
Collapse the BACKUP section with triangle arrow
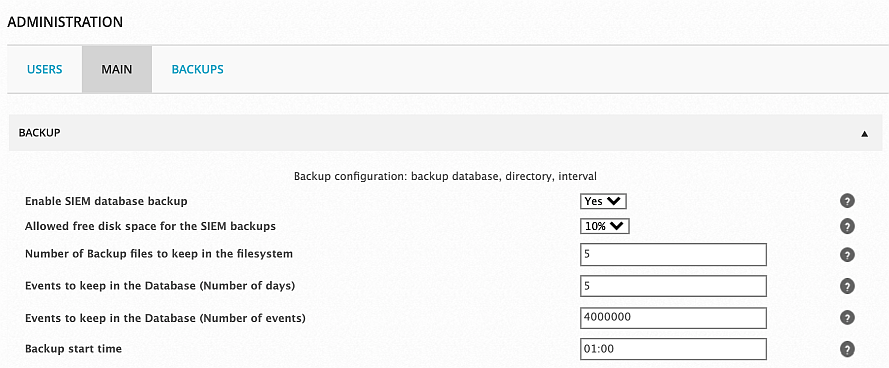pos(865,134)
